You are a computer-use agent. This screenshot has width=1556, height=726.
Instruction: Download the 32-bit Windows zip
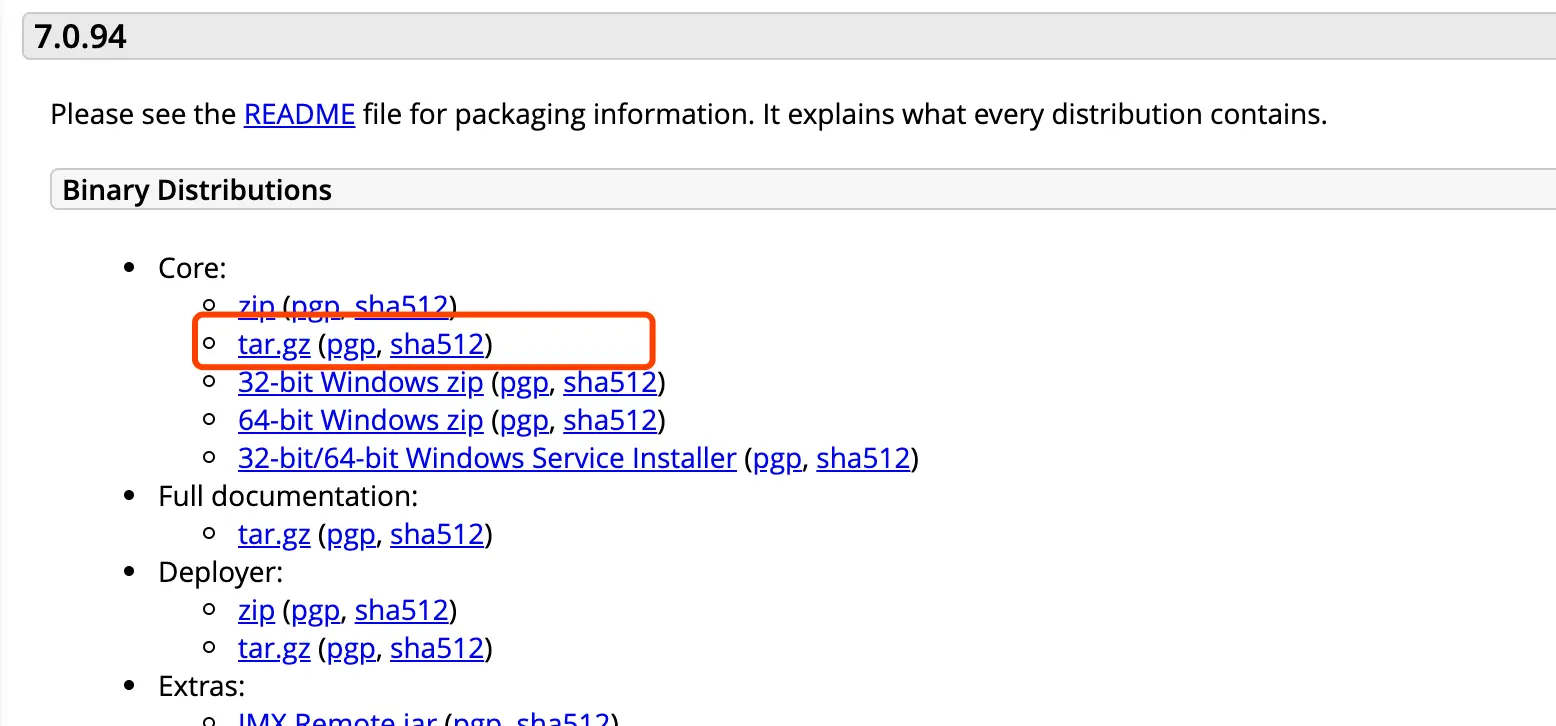click(x=360, y=383)
